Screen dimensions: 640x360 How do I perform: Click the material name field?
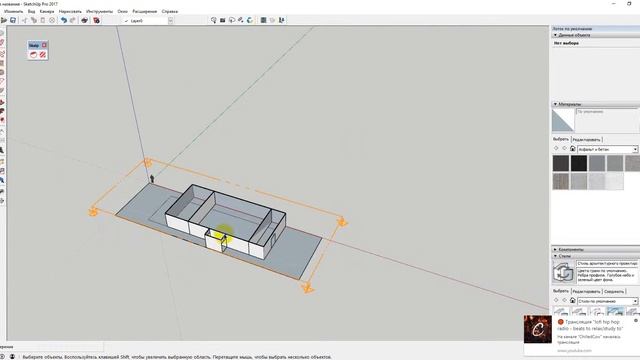point(607,111)
